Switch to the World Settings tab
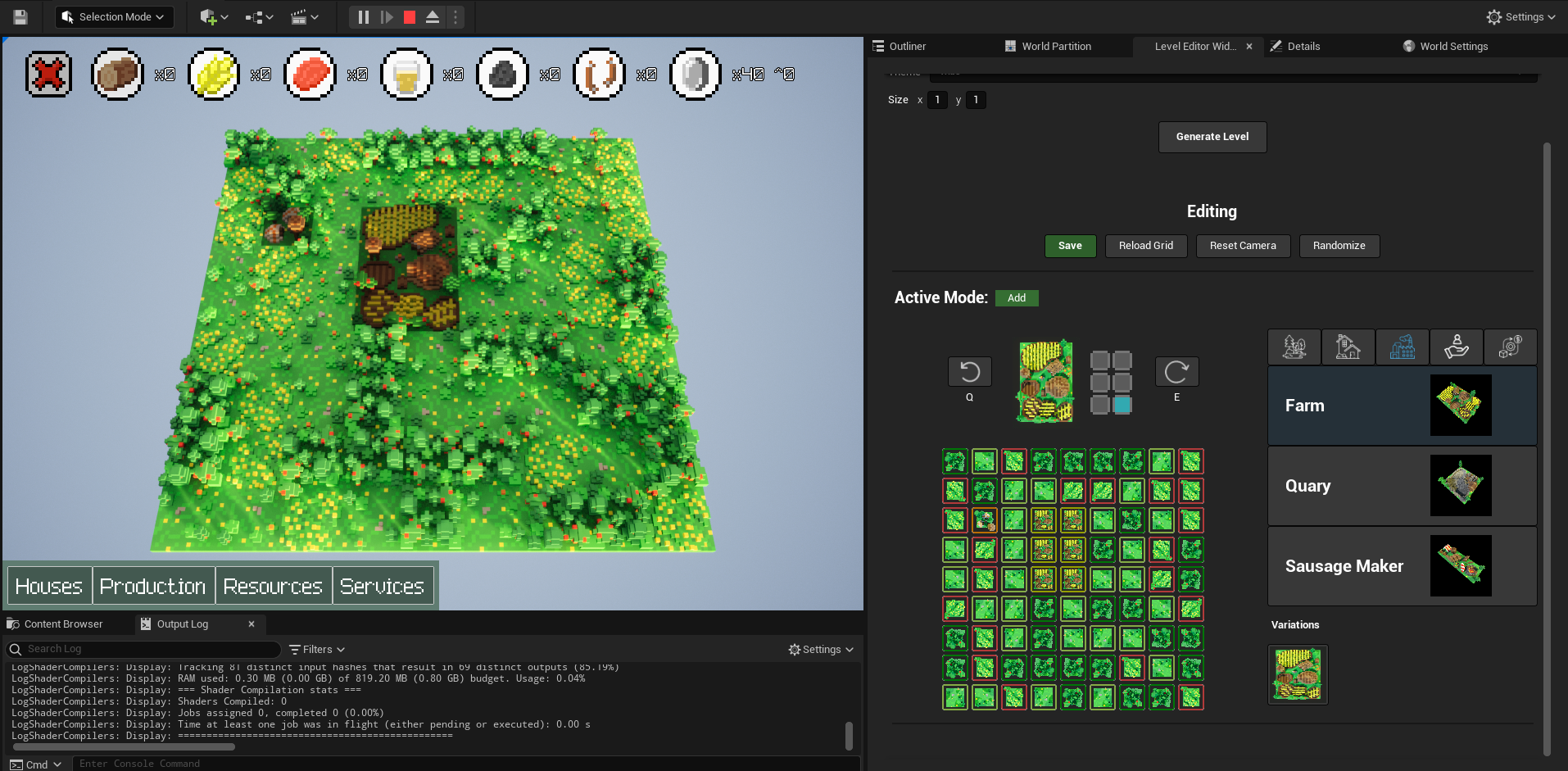This screenshot has height=771, width=1568. [1452, 47]
